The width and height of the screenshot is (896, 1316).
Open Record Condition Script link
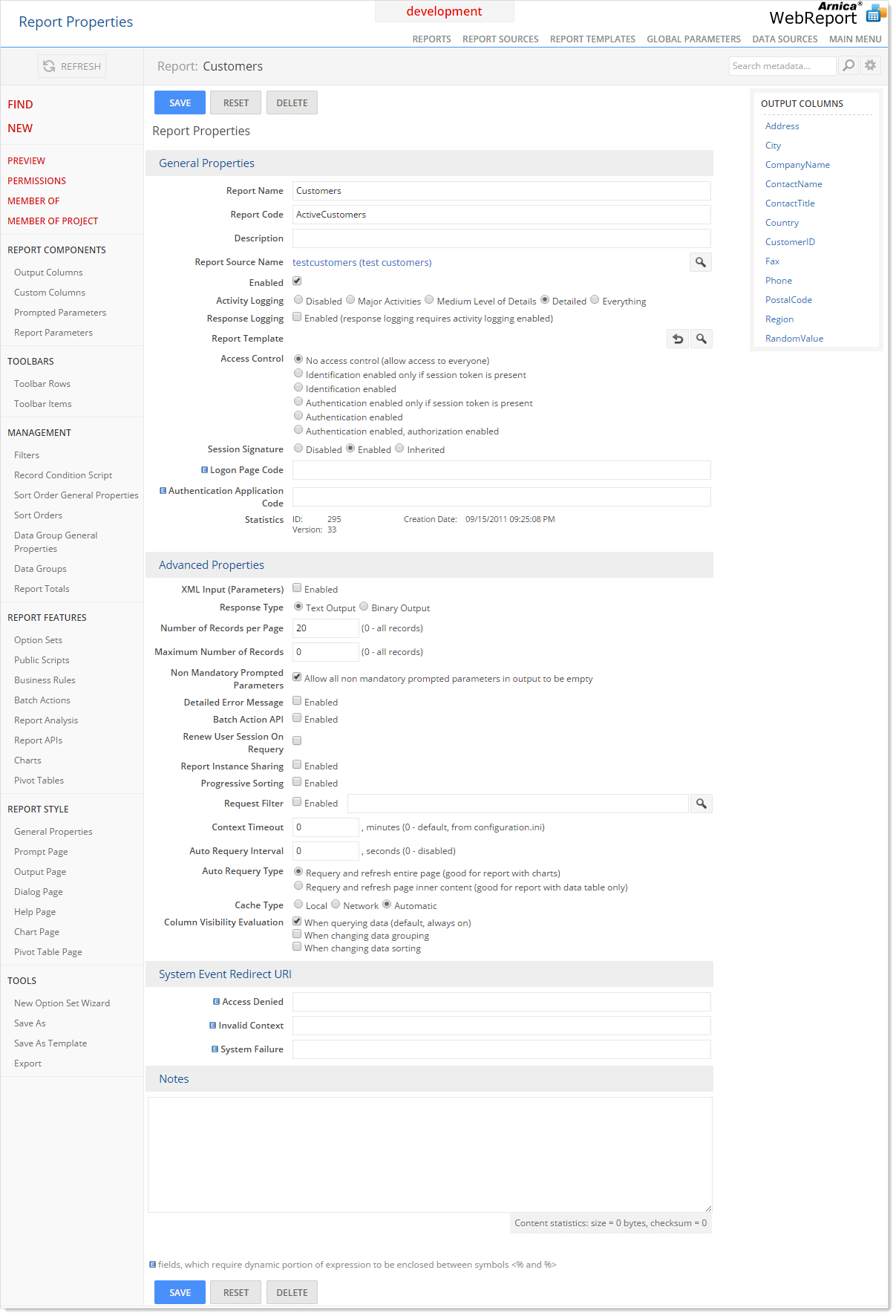[x=63, y=475]
